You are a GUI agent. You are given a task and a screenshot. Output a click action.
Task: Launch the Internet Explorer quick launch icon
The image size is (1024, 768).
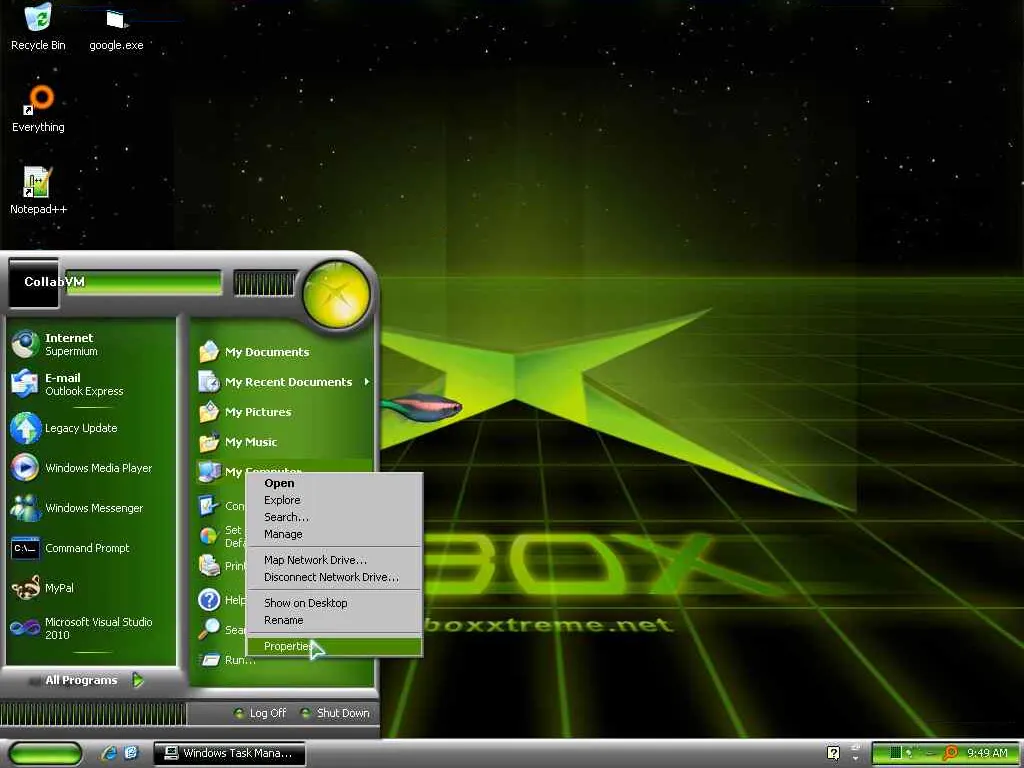109,753
